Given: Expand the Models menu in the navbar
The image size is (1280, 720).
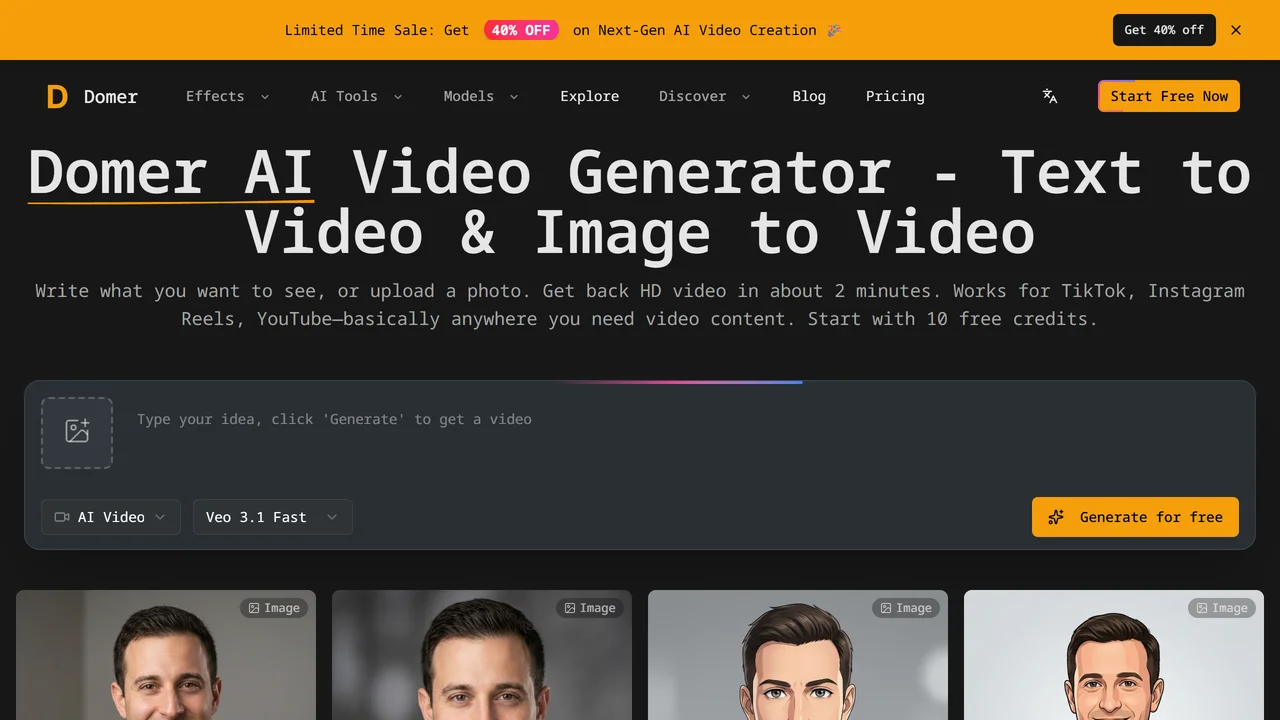Looking at the screenshot, I should (481, 96).
